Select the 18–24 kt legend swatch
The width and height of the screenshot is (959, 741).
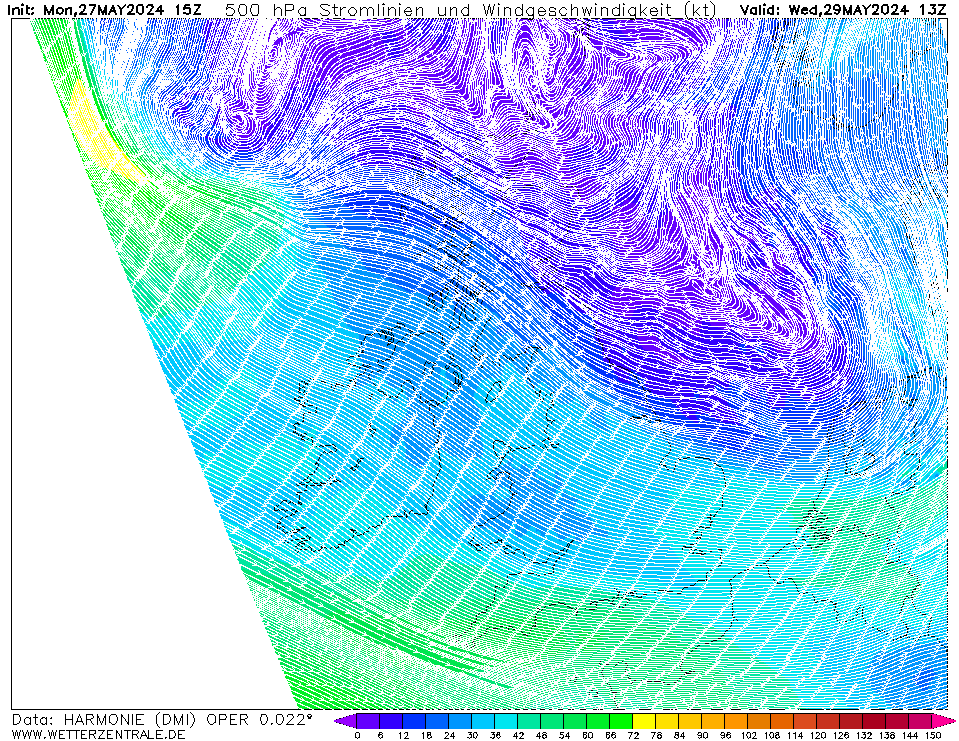coord(437,721)
